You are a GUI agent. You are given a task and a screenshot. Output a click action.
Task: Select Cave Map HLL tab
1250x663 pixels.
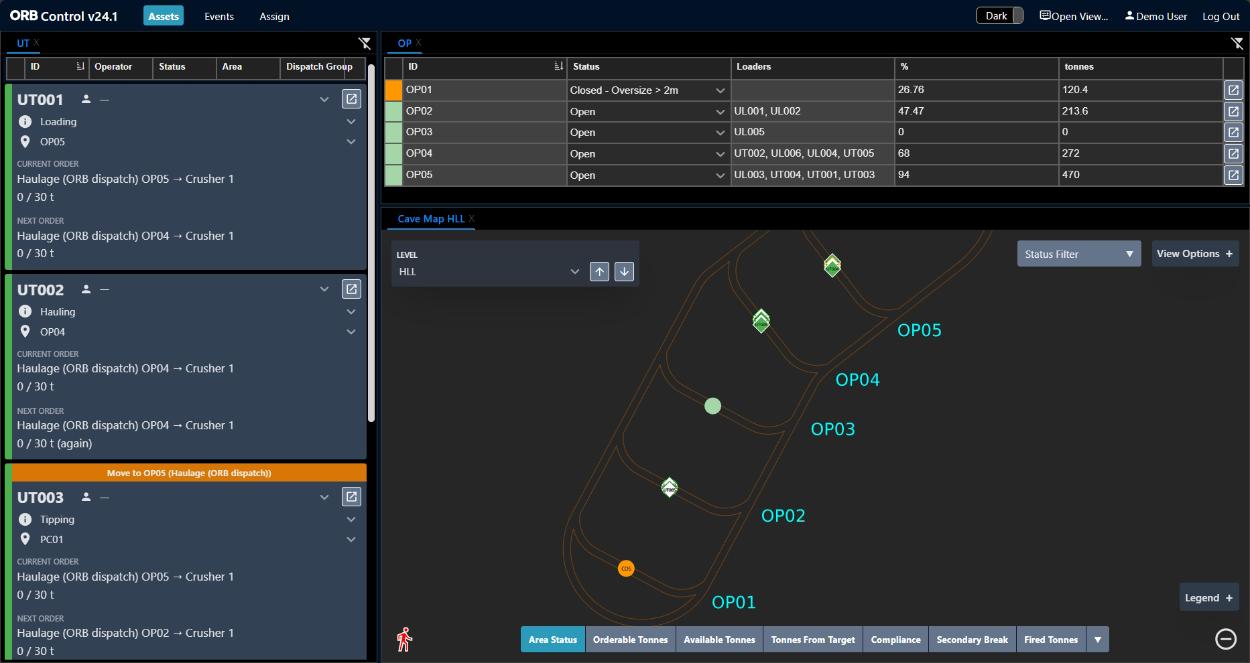coord(431,219)
